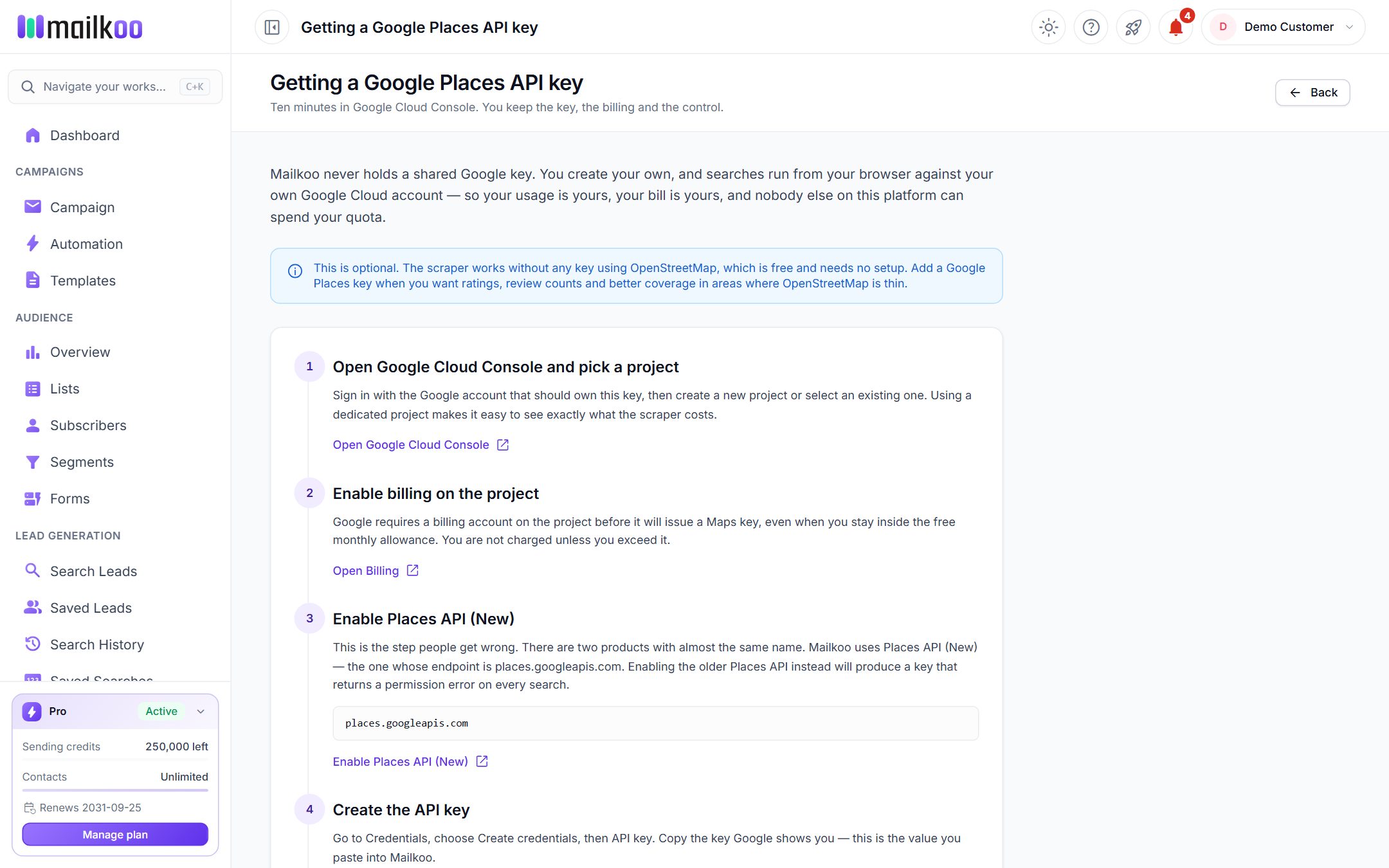This screenshot has width=1389, height=868.
Task: Click the Lists icon in sidebar
Action: [x=32, y=389]
